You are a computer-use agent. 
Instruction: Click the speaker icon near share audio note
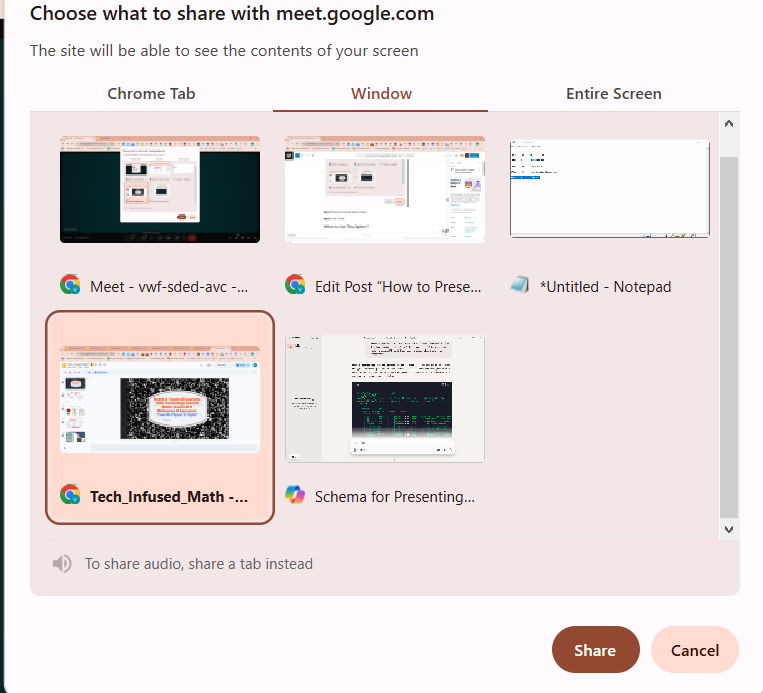pyautogui.click(x=62, y=564)
